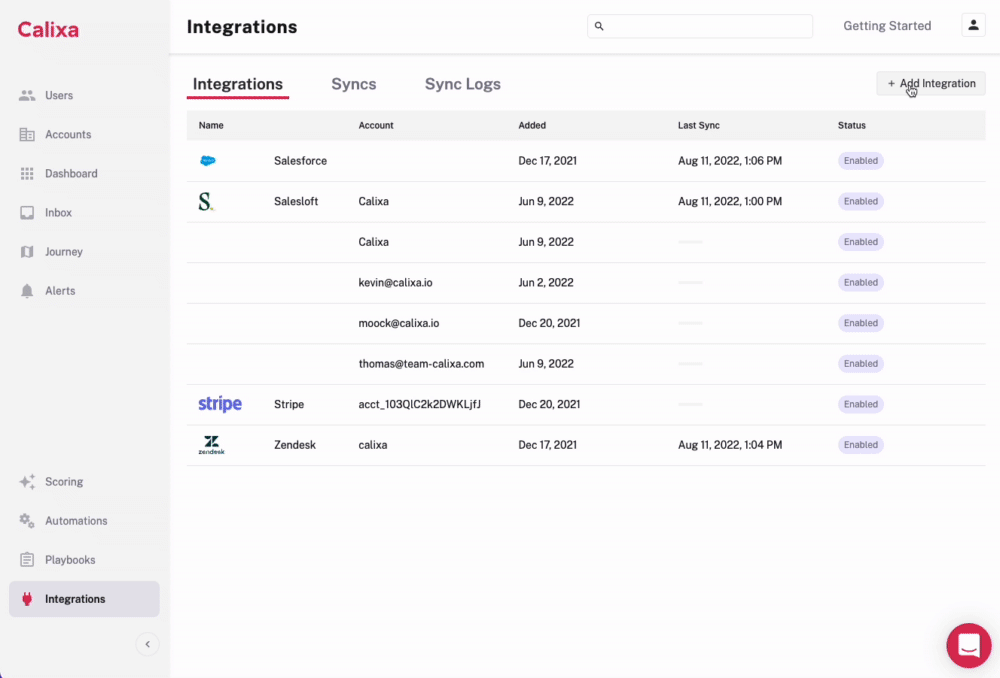Switch to the Syncs tab
Image resolution: width=1000 pixels, height=678 pixels.
coord(354,84)
